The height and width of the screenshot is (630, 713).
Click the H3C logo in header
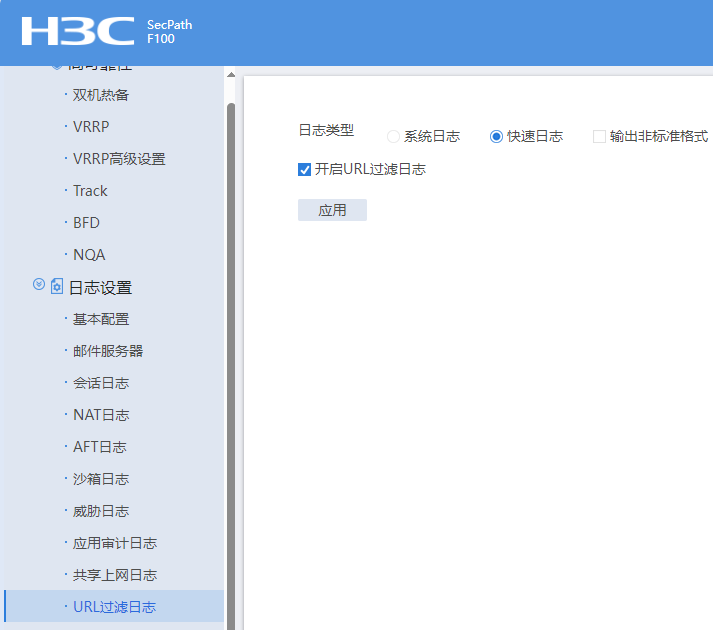point(78,31)
